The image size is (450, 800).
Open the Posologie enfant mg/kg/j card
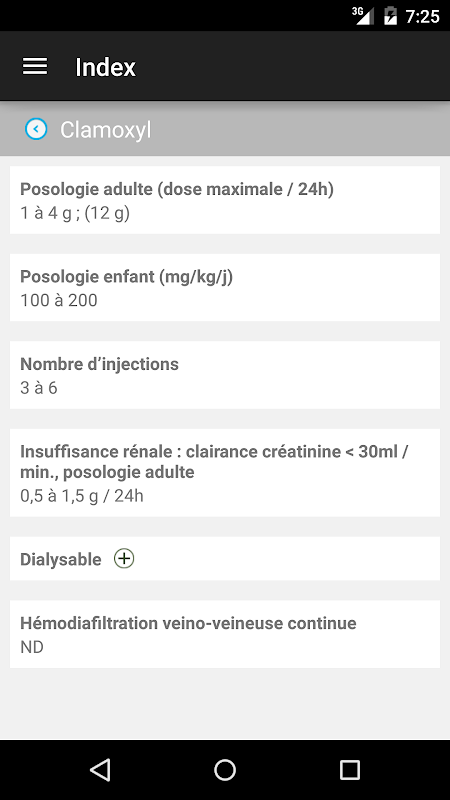point(225,287)
